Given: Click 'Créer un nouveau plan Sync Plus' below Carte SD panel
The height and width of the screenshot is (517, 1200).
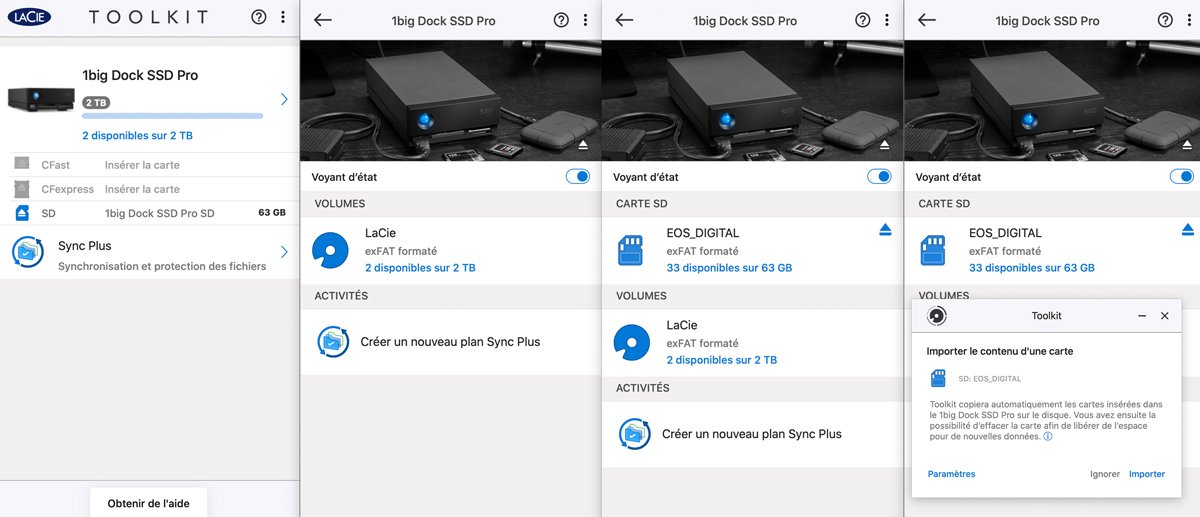Looking at the screenshot, I should pos(752,434).
